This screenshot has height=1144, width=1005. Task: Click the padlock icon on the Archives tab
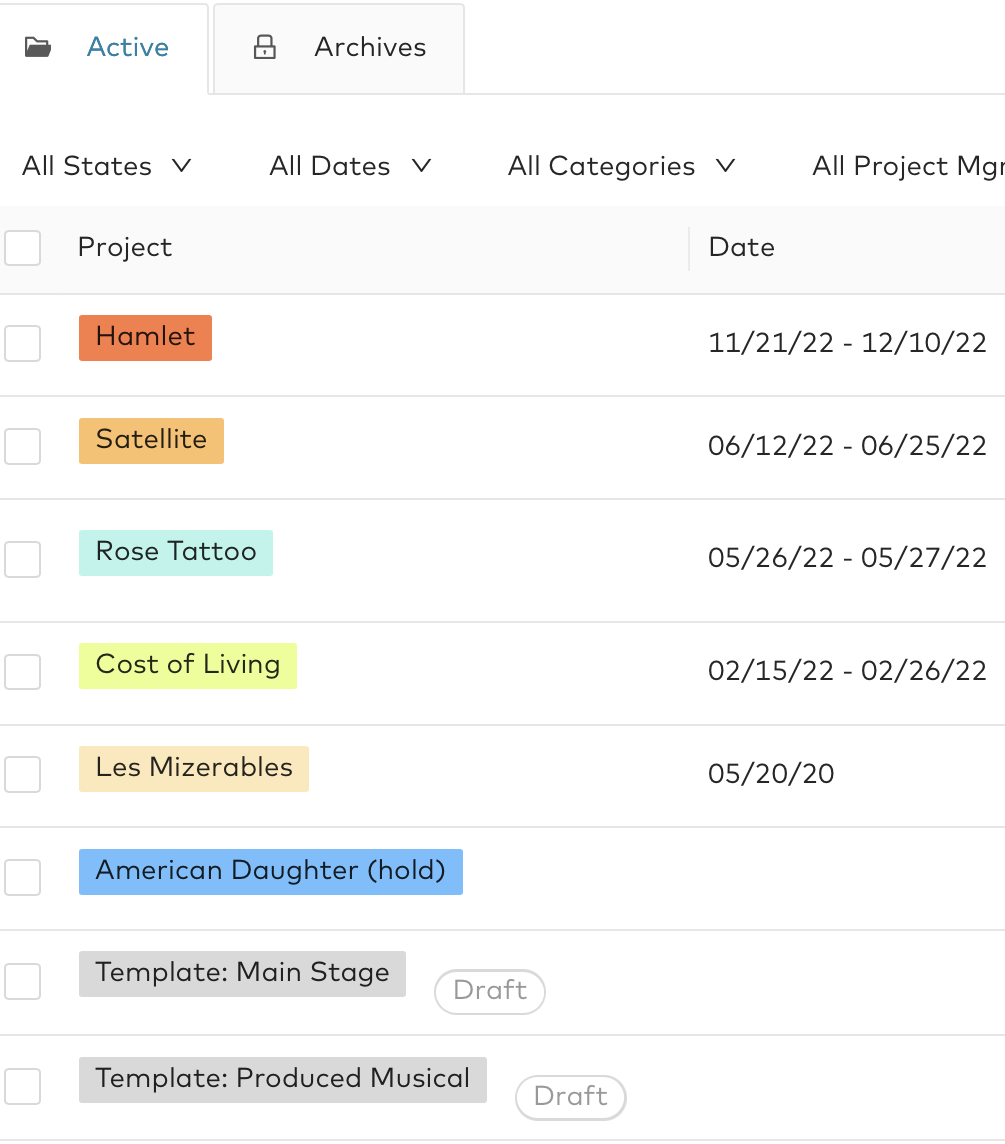[x=264, y=46]
